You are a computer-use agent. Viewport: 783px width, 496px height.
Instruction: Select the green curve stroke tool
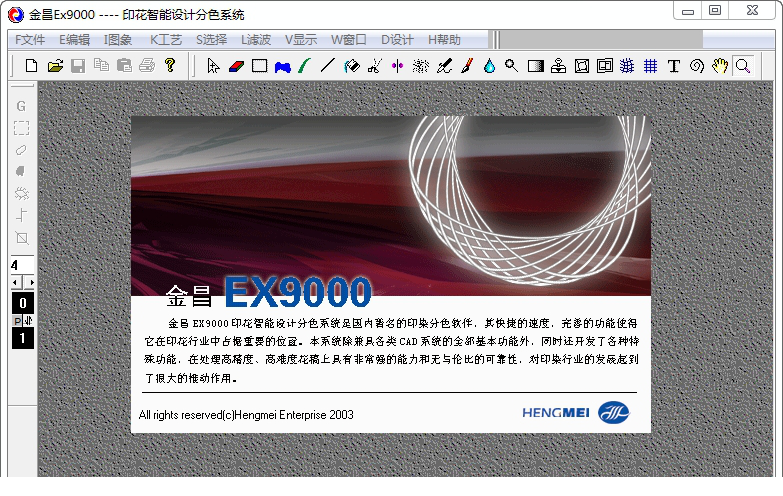tap(305, 66)
